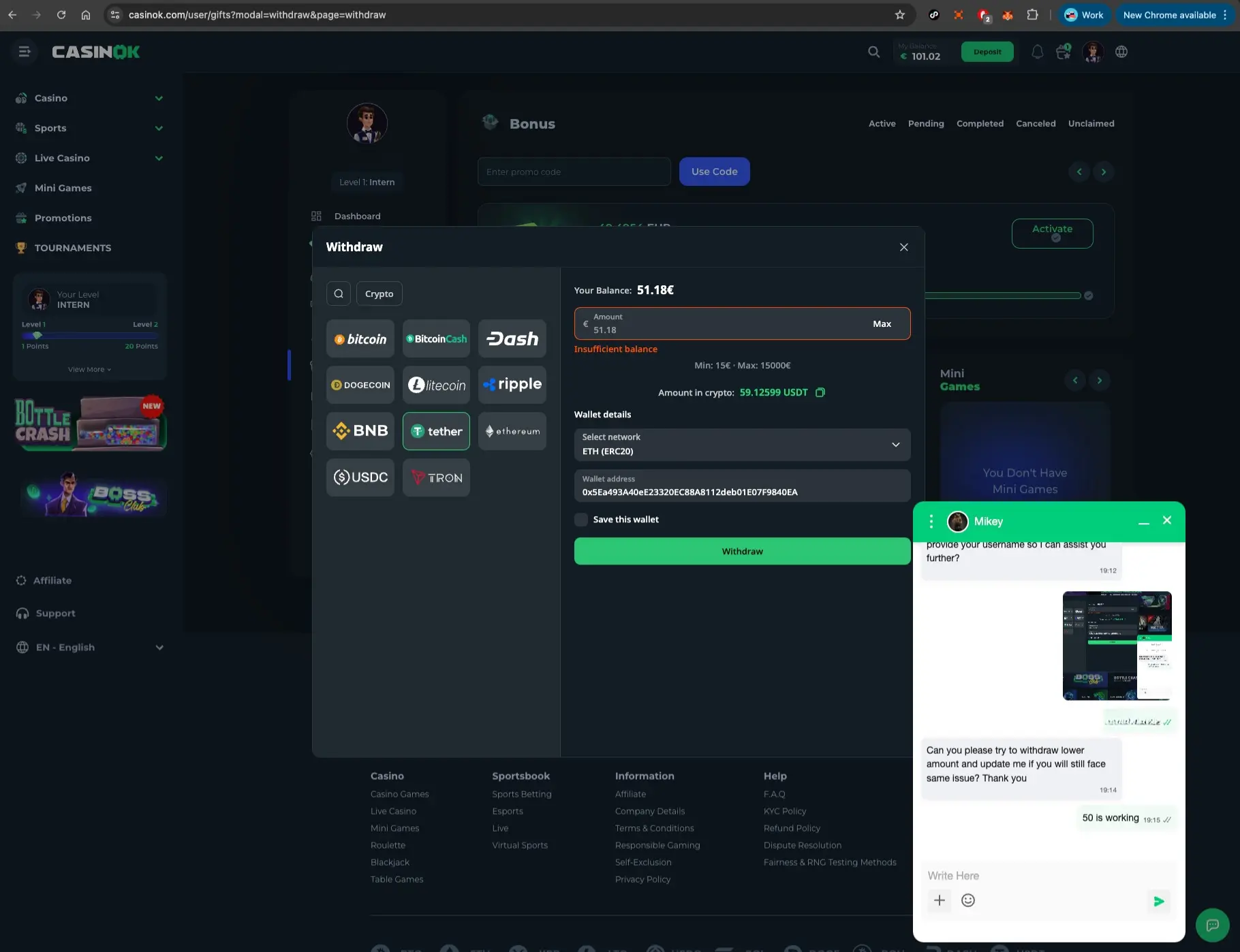Open Promotions in the sidebar

pyautogui.click(x=63, y=218)
